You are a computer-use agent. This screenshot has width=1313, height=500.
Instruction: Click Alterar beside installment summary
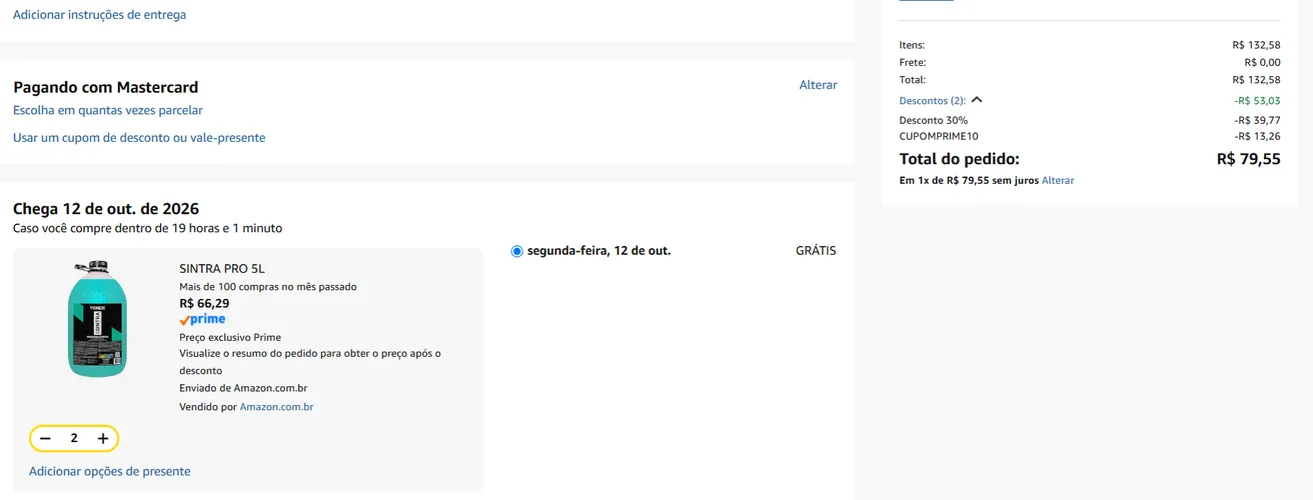click(x=1058, y=181)
